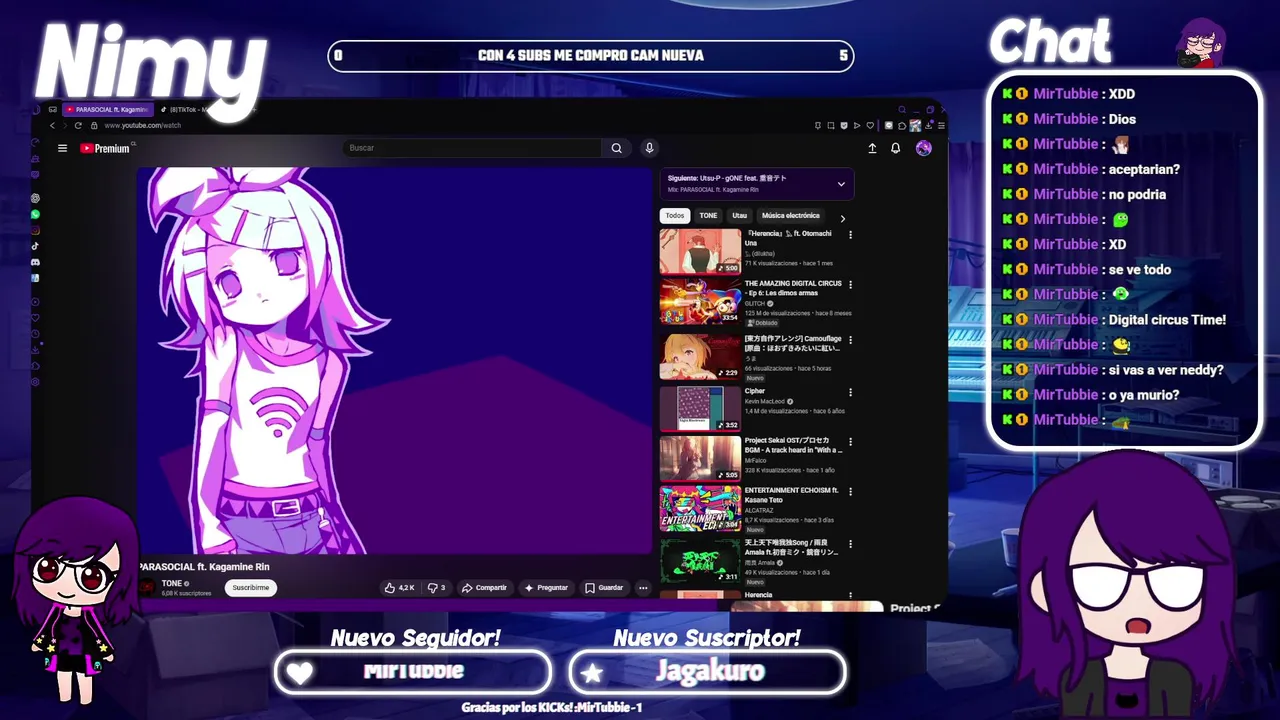The width and height of the screenshot is (1280, 720).
Task: Open the browser tab islands icon
Action: coord(52,109)
